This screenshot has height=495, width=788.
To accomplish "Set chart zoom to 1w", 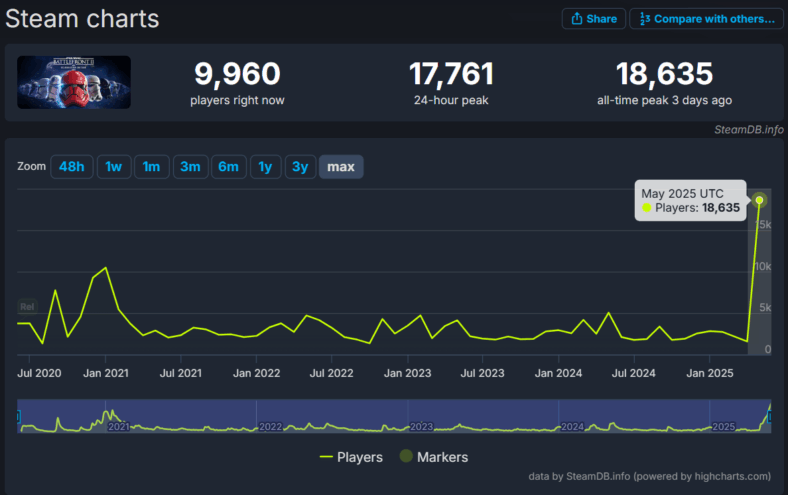I will 114,167.
